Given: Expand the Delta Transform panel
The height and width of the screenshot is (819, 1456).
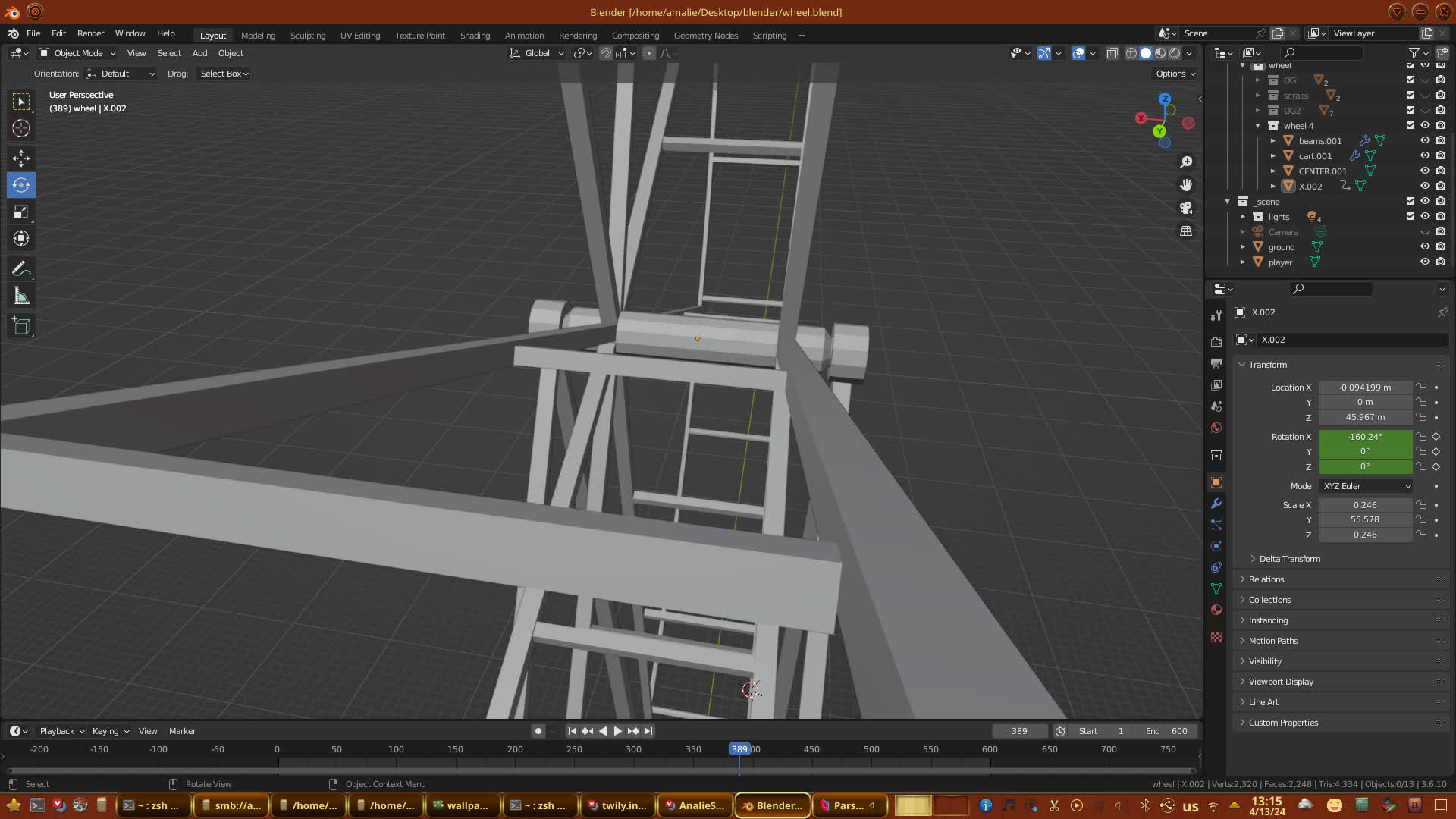Looking at the screenshot, I should (1289, 559).
